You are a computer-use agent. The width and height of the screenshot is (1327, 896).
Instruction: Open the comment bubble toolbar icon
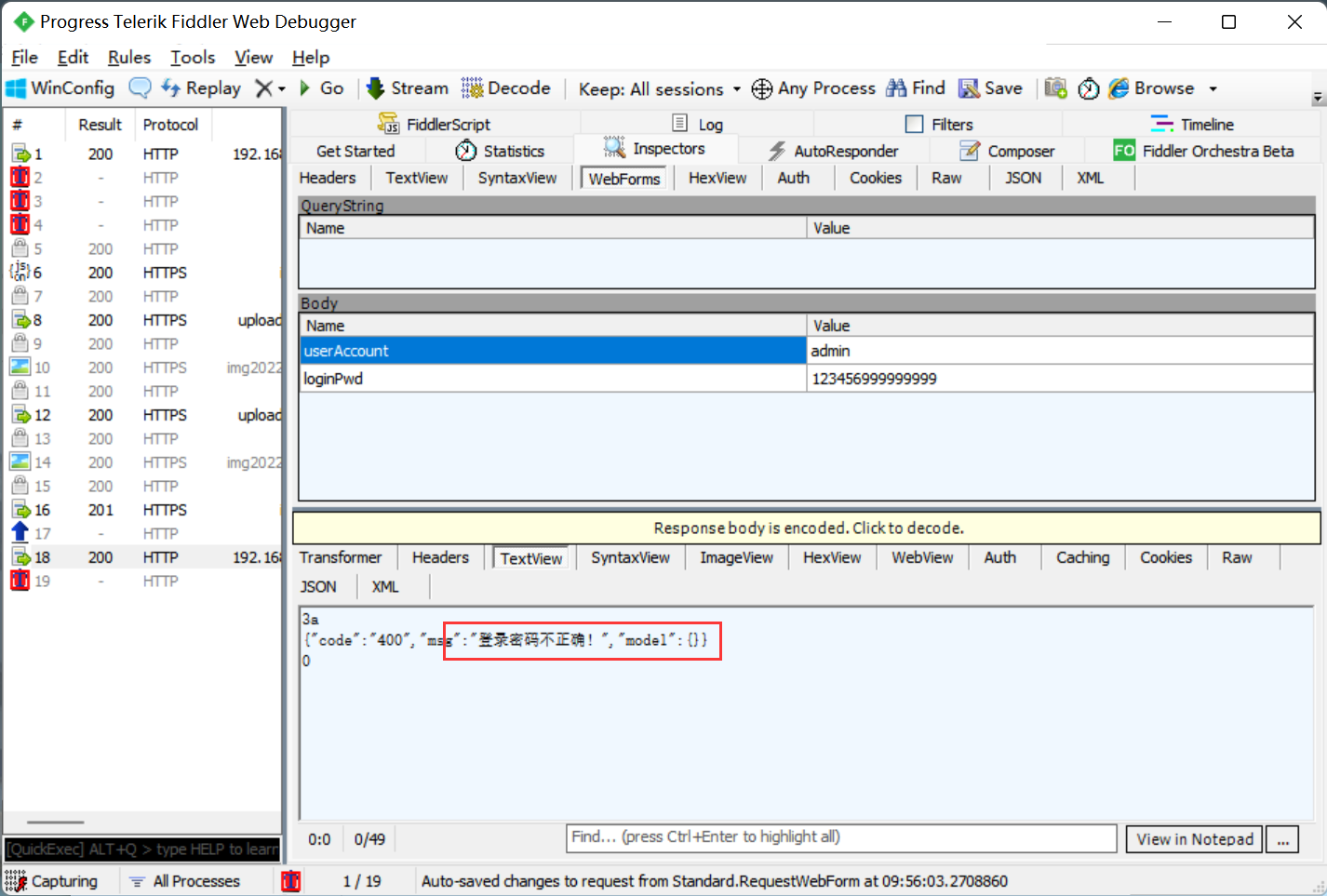click(140, 88)
